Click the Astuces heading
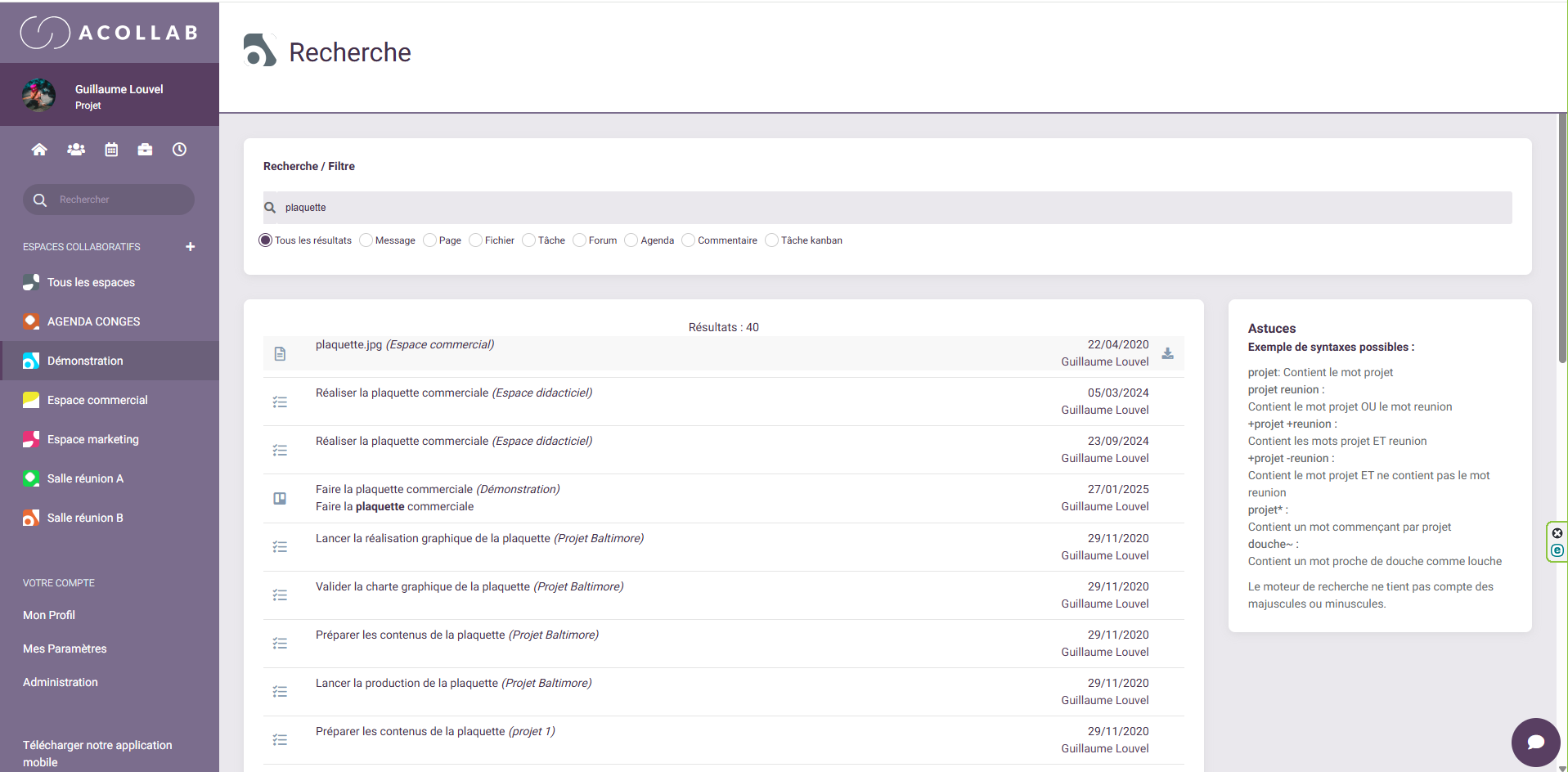1568x772 pixels. [x=1272, y=328]
